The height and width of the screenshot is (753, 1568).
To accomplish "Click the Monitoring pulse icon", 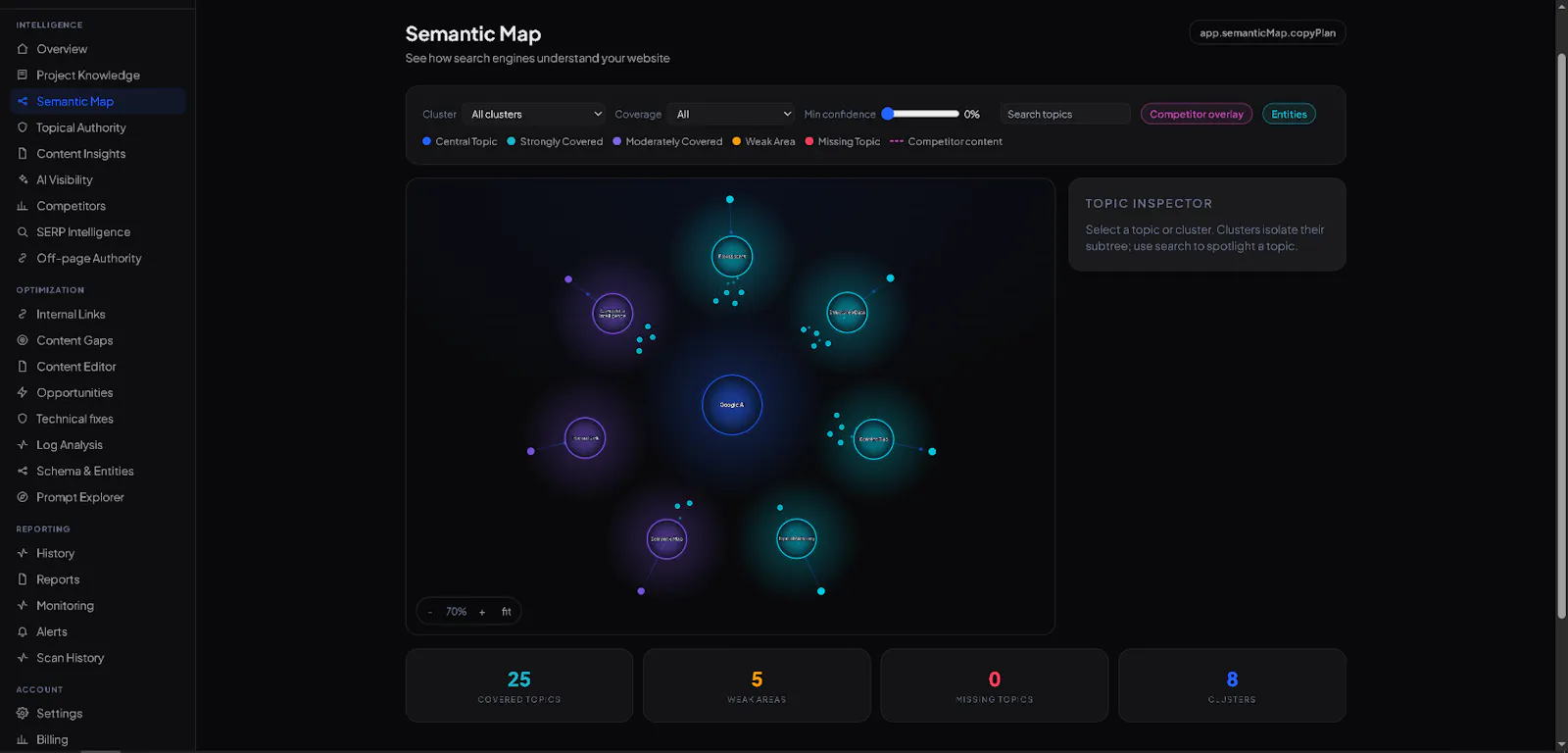I will [23, 605].
